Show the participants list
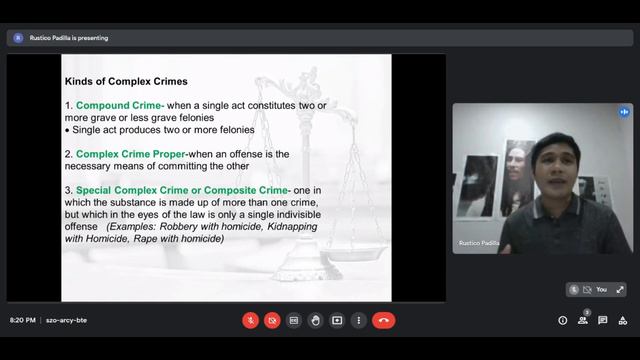The width and height of the screenshot is (640, 360). click(583, 320)
